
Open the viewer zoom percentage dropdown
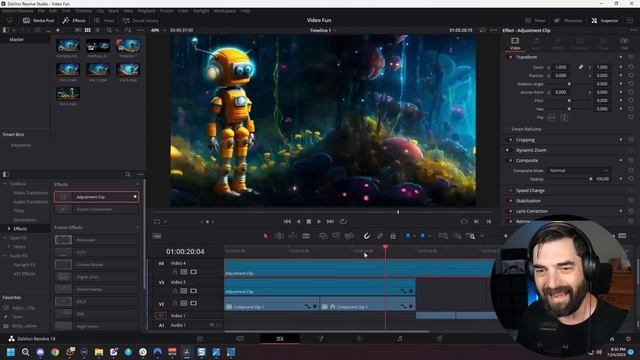[x=158, y=30]
